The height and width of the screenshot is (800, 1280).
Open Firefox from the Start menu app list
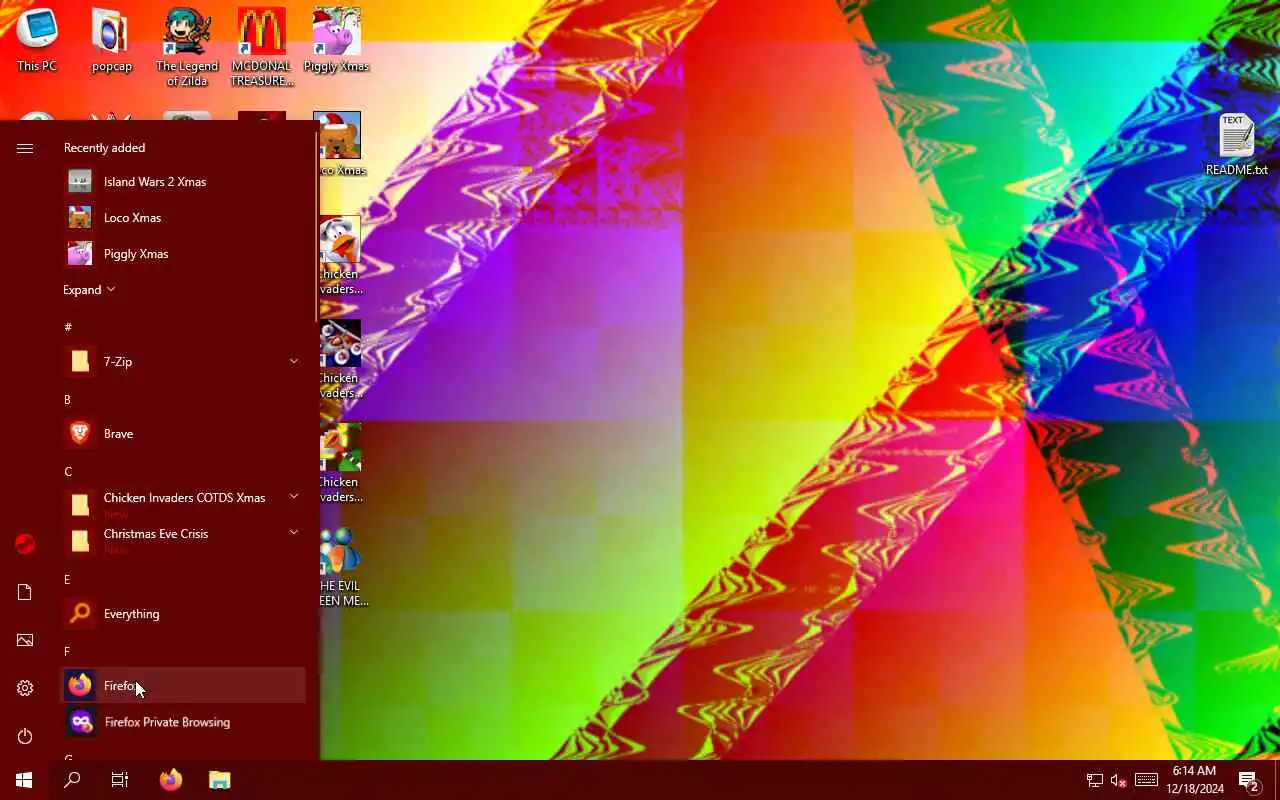tap(183, 686)
